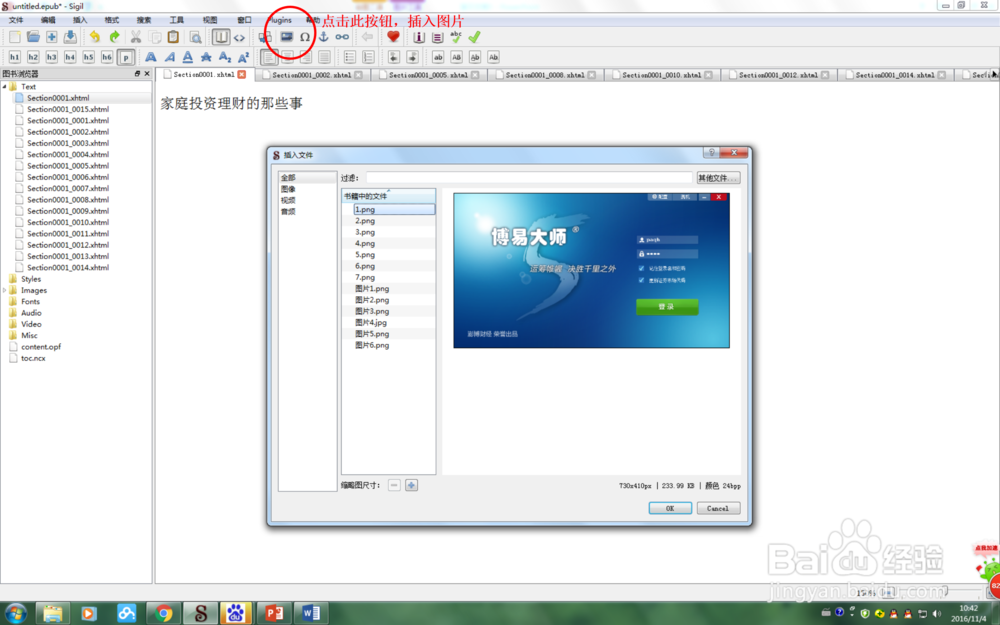Switch to Section0001_0008.xhtml tab
Screen dimensions: 1000x625
pos(545,75)
